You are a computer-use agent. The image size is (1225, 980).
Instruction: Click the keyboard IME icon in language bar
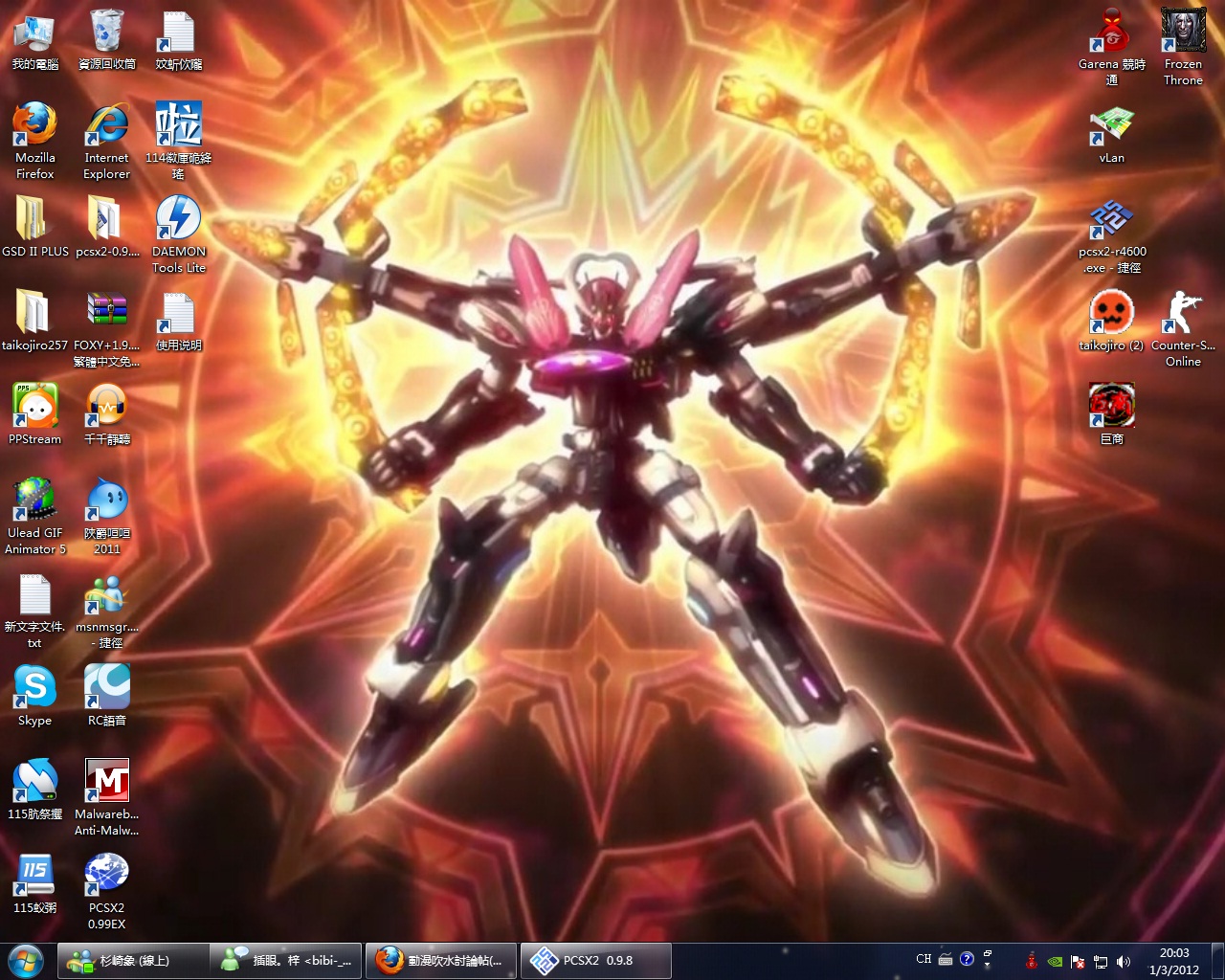(946, 959)
